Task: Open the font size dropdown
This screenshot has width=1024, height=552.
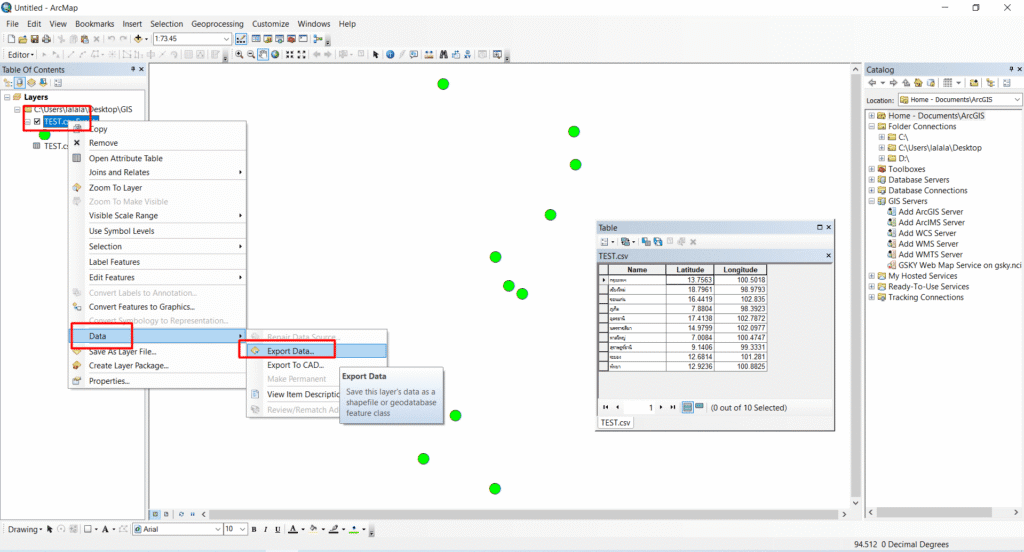Action: click(242, 530)
